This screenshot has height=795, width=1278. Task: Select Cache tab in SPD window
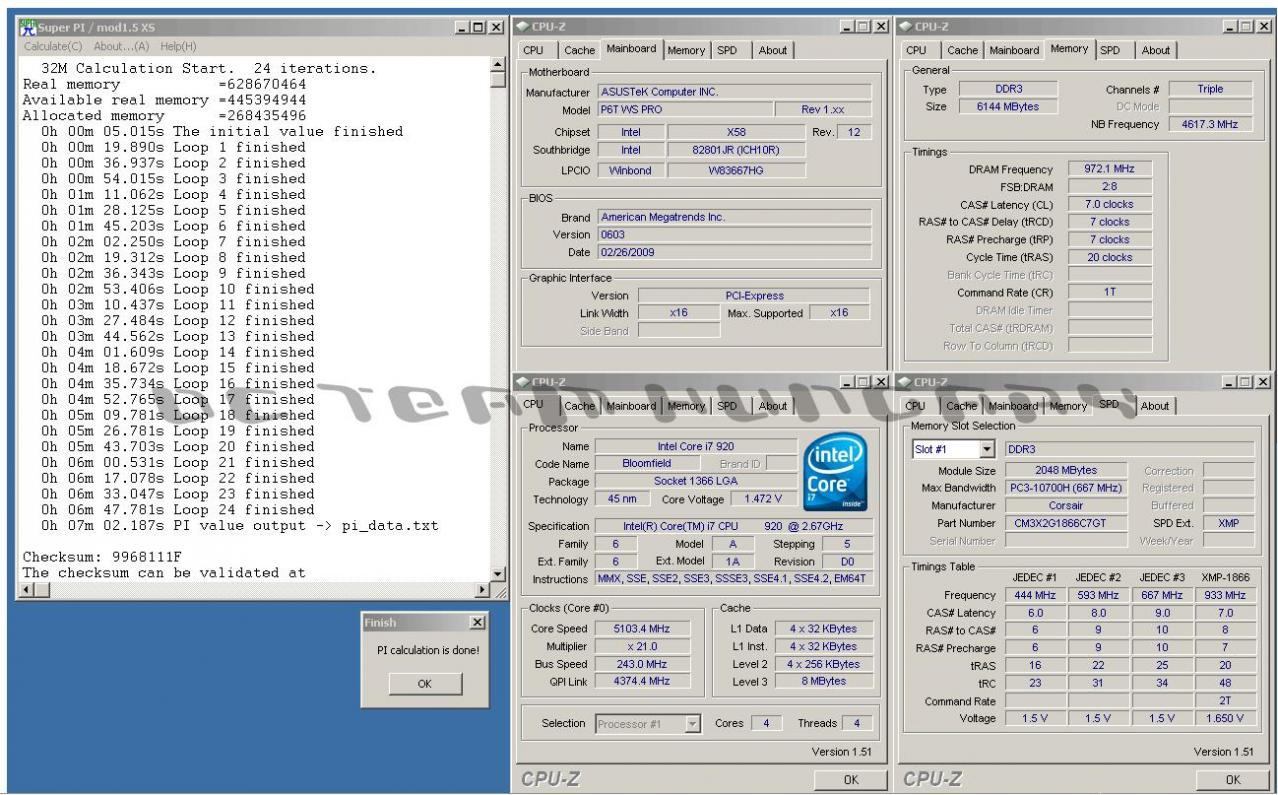(961, 406)
